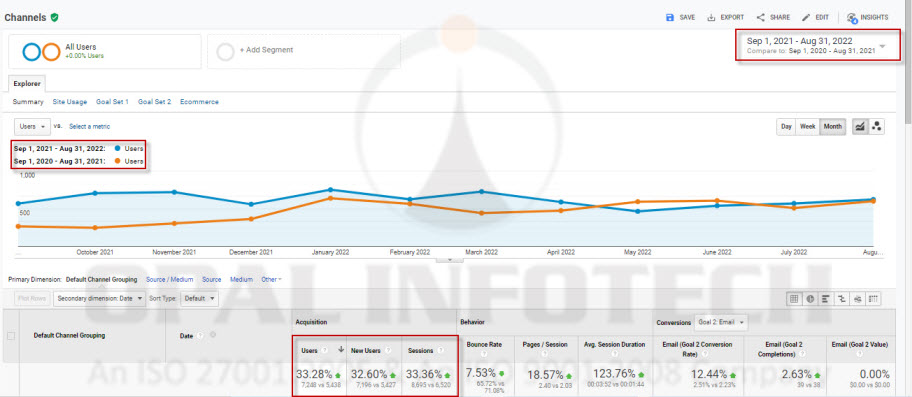The height and width of the screenshot is (397, 912).
Task: Click help icon next to Users column
Action: point(325,351)
